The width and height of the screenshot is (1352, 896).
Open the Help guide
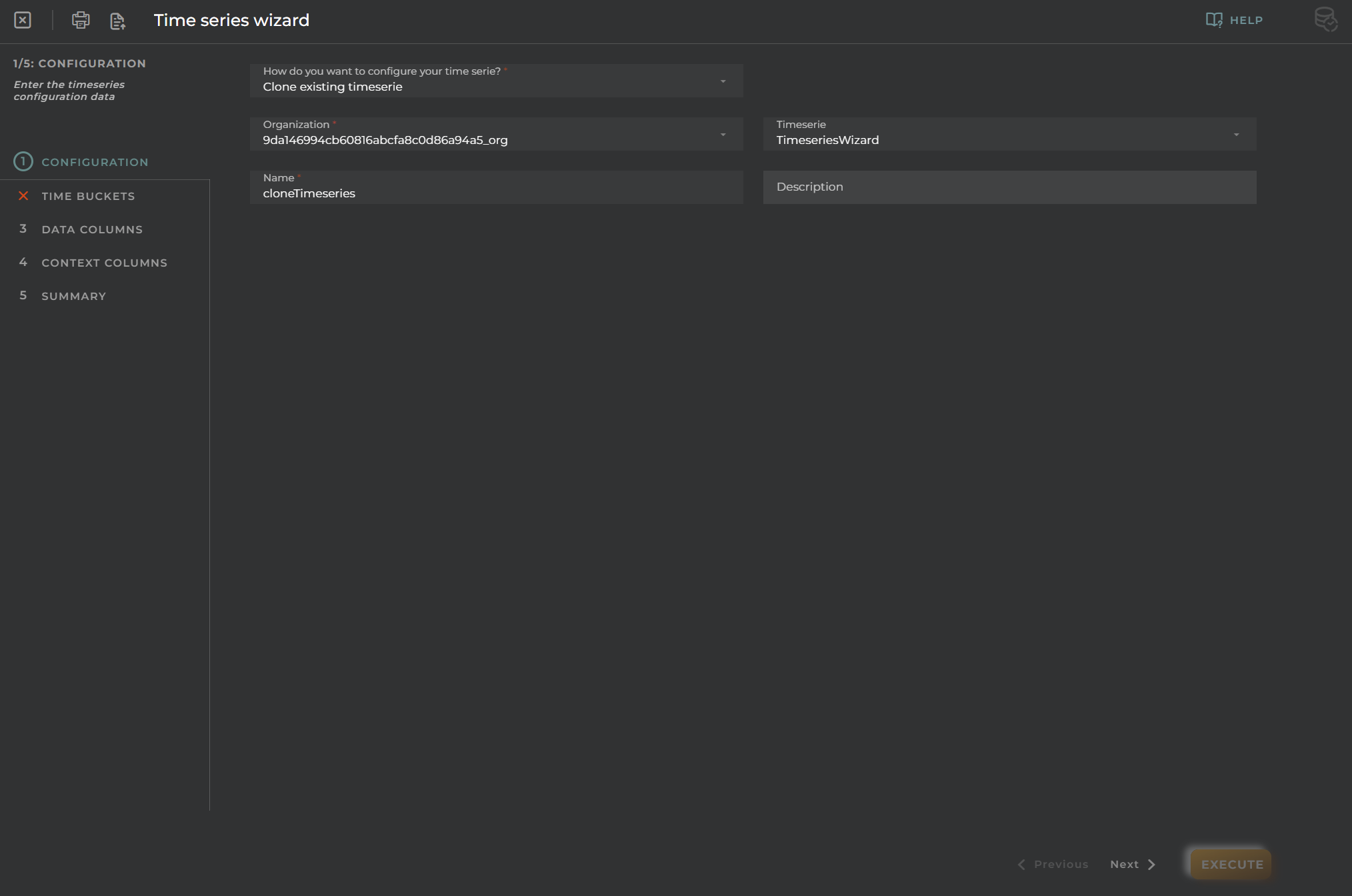tap(1234, 20)
